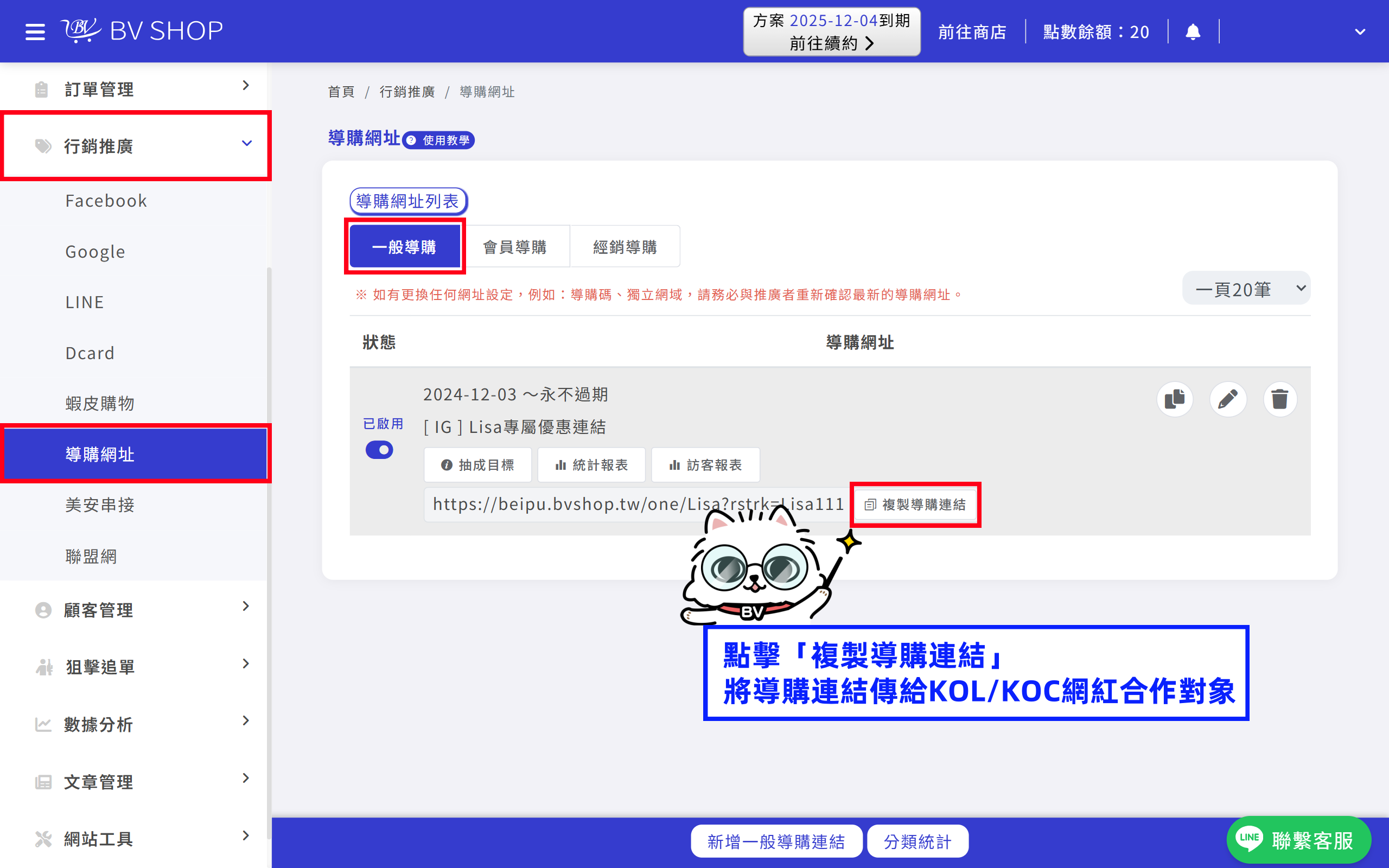Image resolution: width=1389 pixels, height=868 pixels.
Task: Click the 顧客管理 person icon
Action: point(43,610)
